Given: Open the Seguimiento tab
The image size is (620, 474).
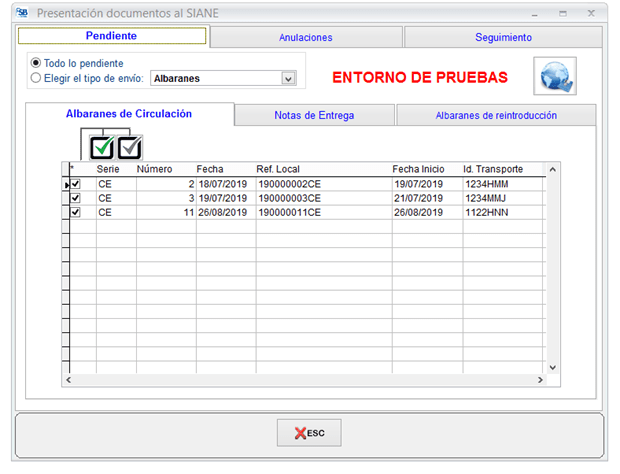Looking at the screenshot, I should (503, 37).
